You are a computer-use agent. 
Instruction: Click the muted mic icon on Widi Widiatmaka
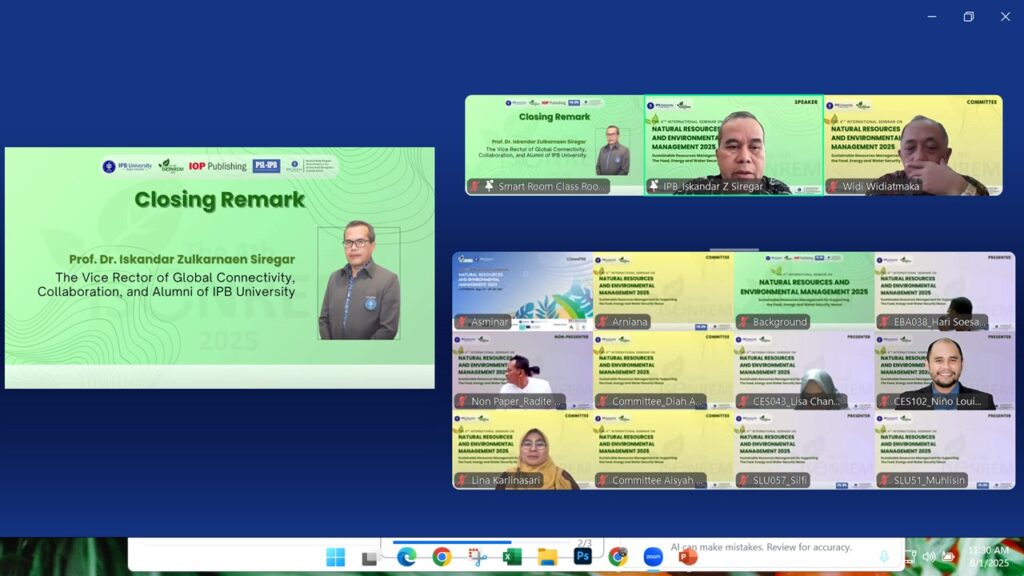[x=832, y=186]
